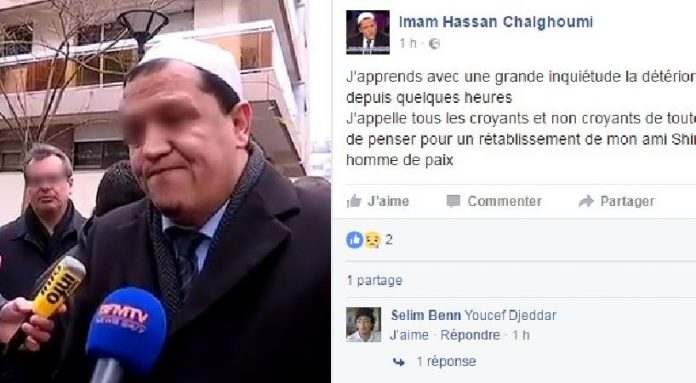The height and width of the screenshot is (383, 696).
Task: Open the 1 h post timestamp
Action: click(x=407, y=43)
